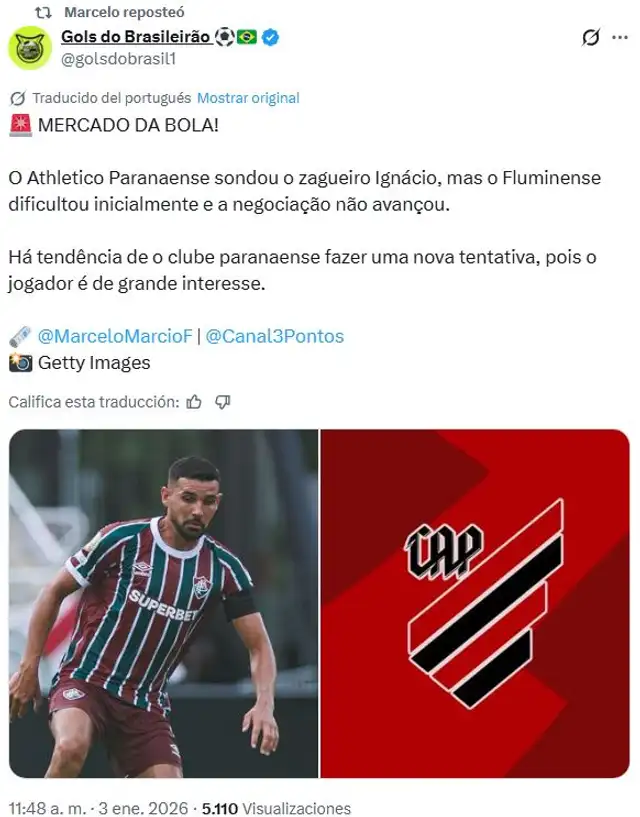Click the Traducido del portugués text

(x=112, y=98)
